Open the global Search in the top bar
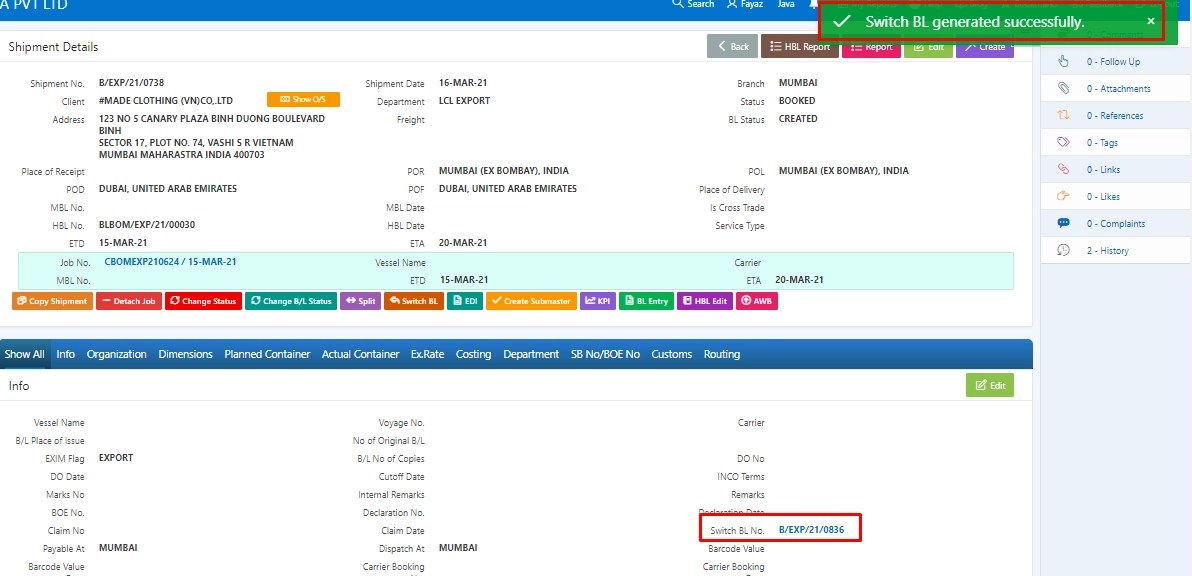 [692, 5]
